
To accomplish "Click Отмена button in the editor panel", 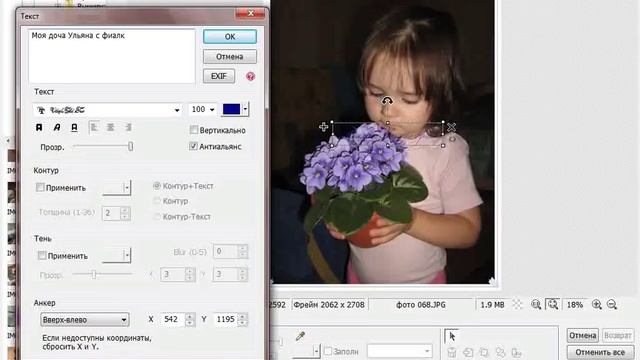I will (582, 336).
